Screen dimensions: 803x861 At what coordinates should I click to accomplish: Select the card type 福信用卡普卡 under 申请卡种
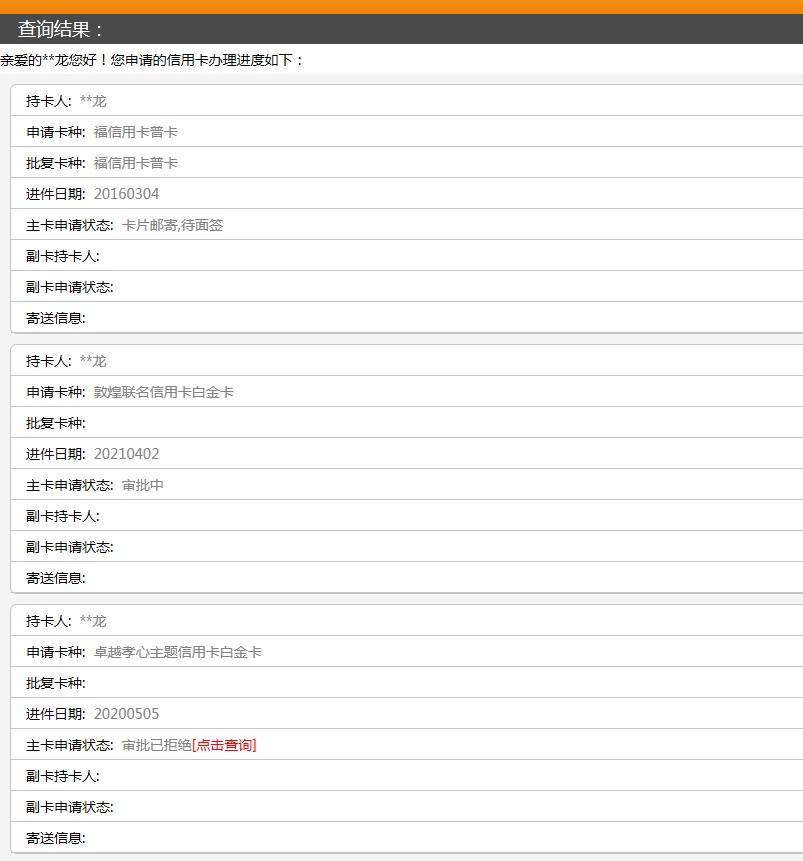pyautogui.click(x=136, y=132)
